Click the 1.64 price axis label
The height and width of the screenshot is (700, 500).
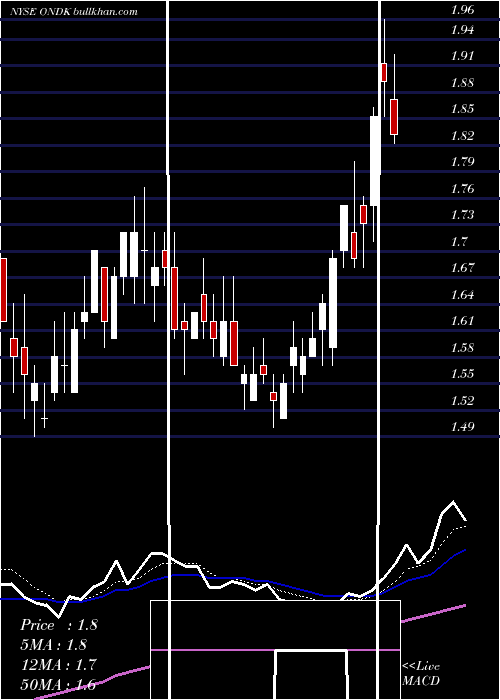pos(462,295)
